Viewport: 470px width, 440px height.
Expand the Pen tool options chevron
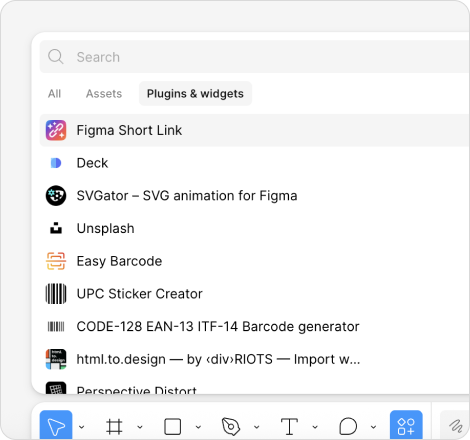point(257,427)
